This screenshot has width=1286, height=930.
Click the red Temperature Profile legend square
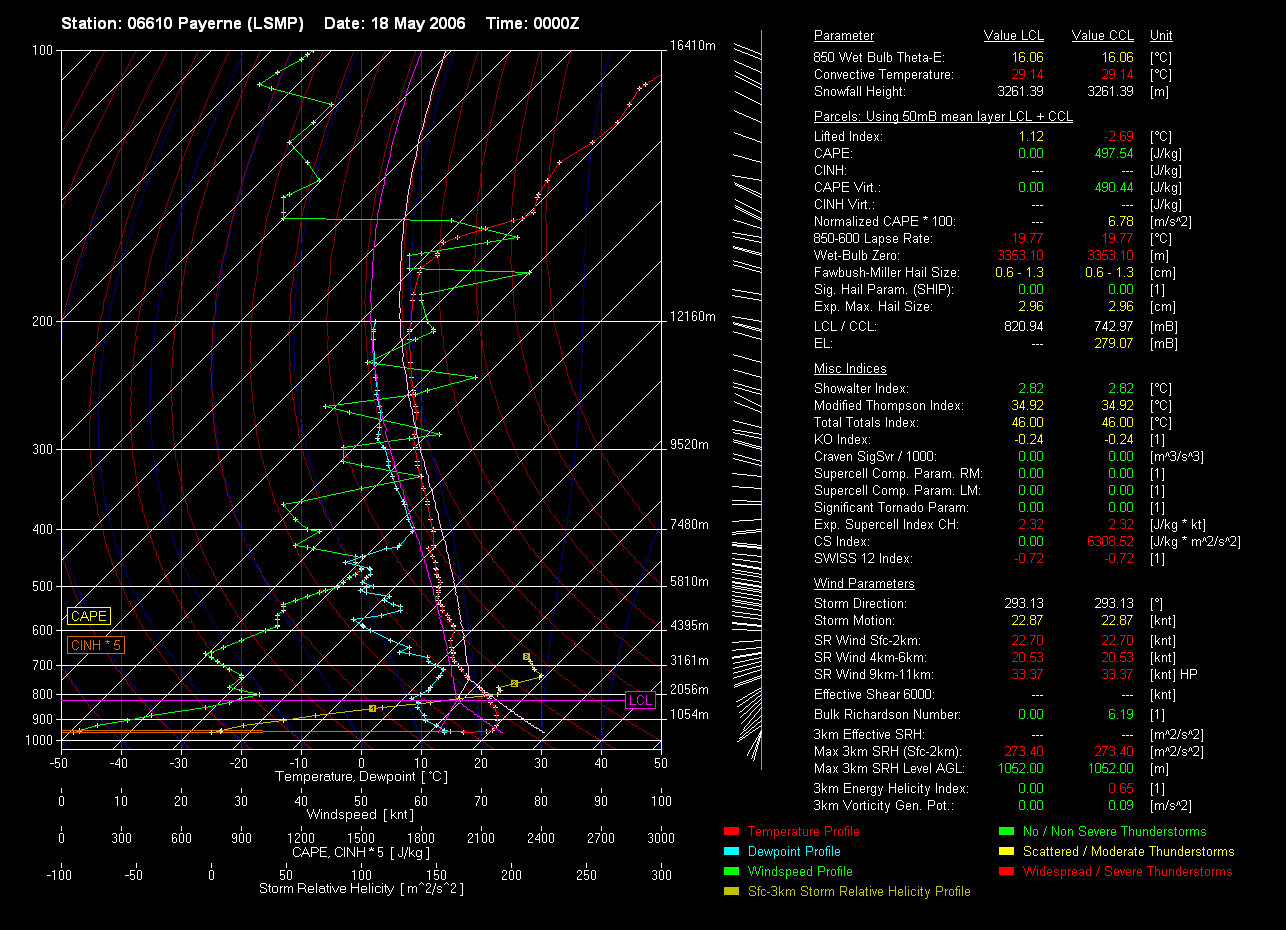[730, 831]
